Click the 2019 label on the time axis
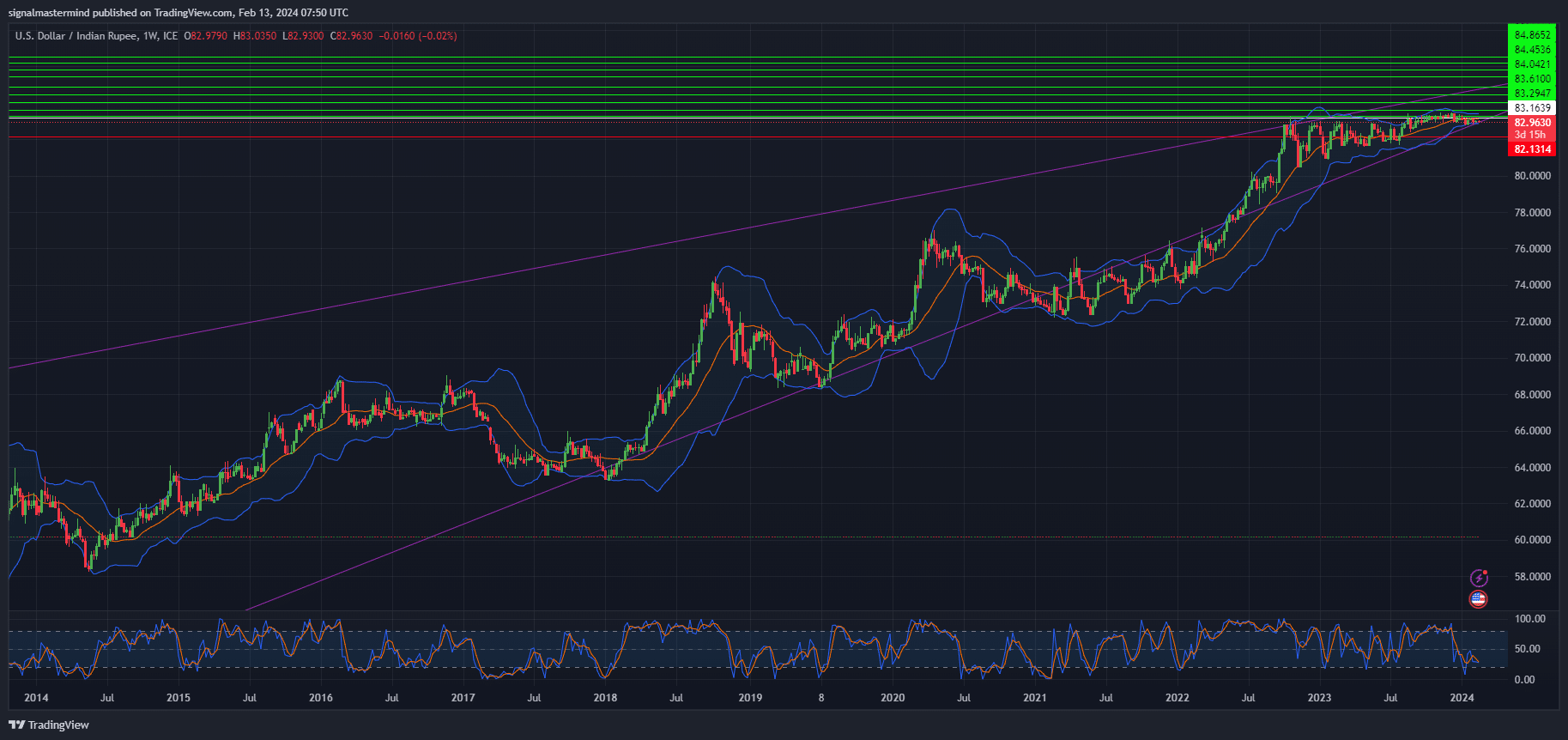This screenshot has height=740, width=1568. coord(750,698)
